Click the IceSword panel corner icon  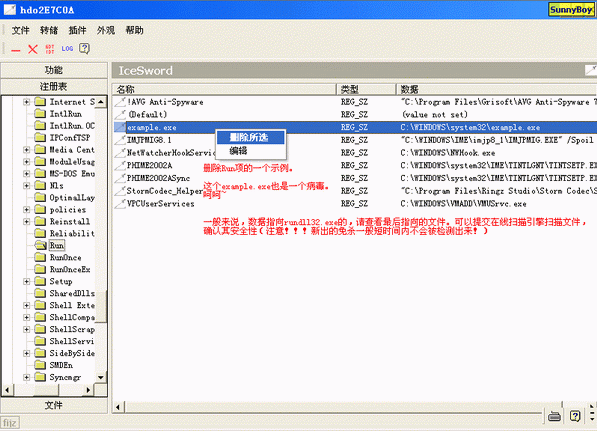(x=591, y=70)
